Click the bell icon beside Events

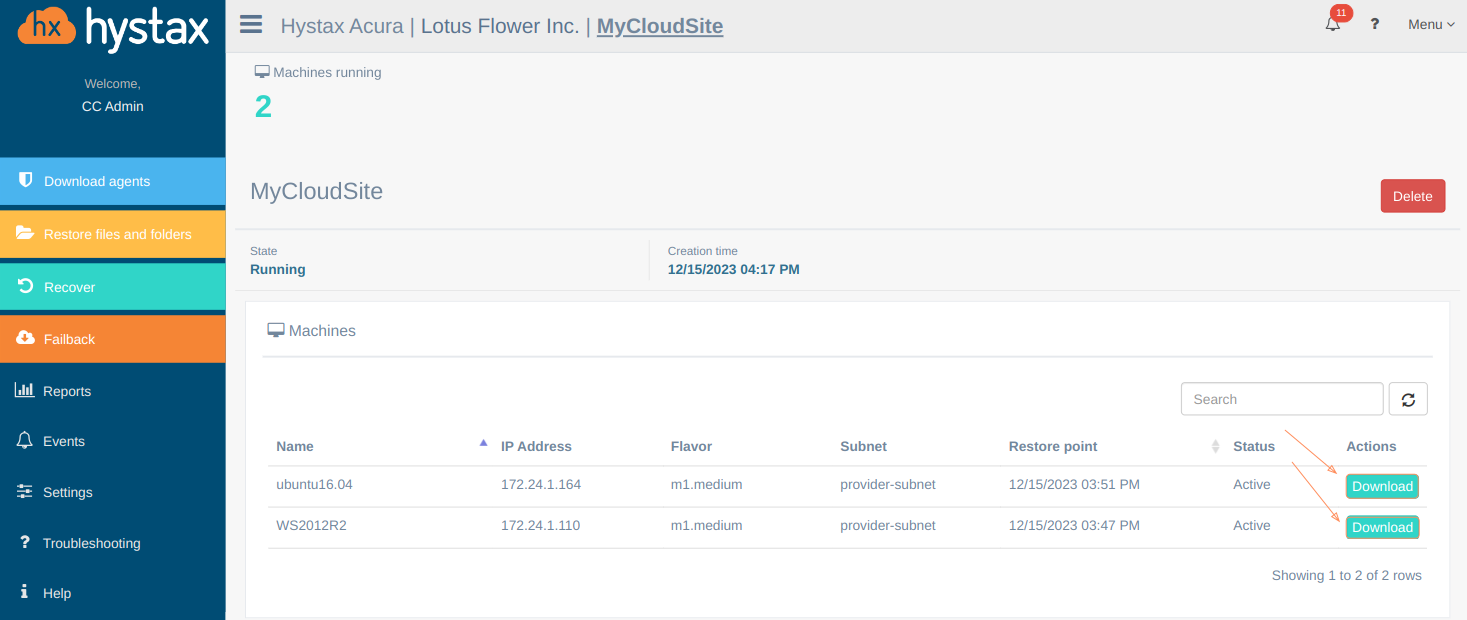click(25, 440)
